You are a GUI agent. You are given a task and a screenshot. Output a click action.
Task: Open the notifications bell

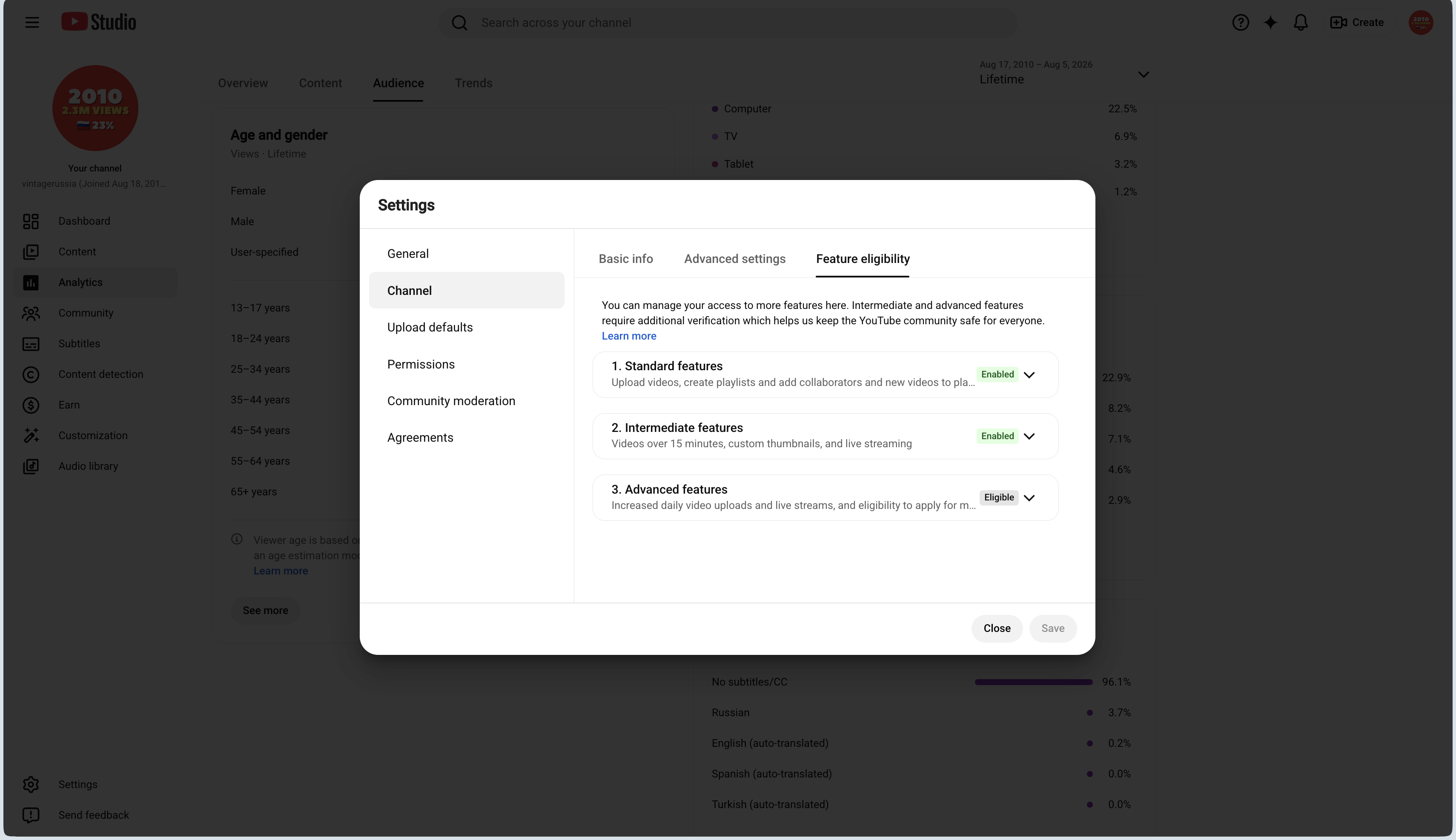[1300, 23]
